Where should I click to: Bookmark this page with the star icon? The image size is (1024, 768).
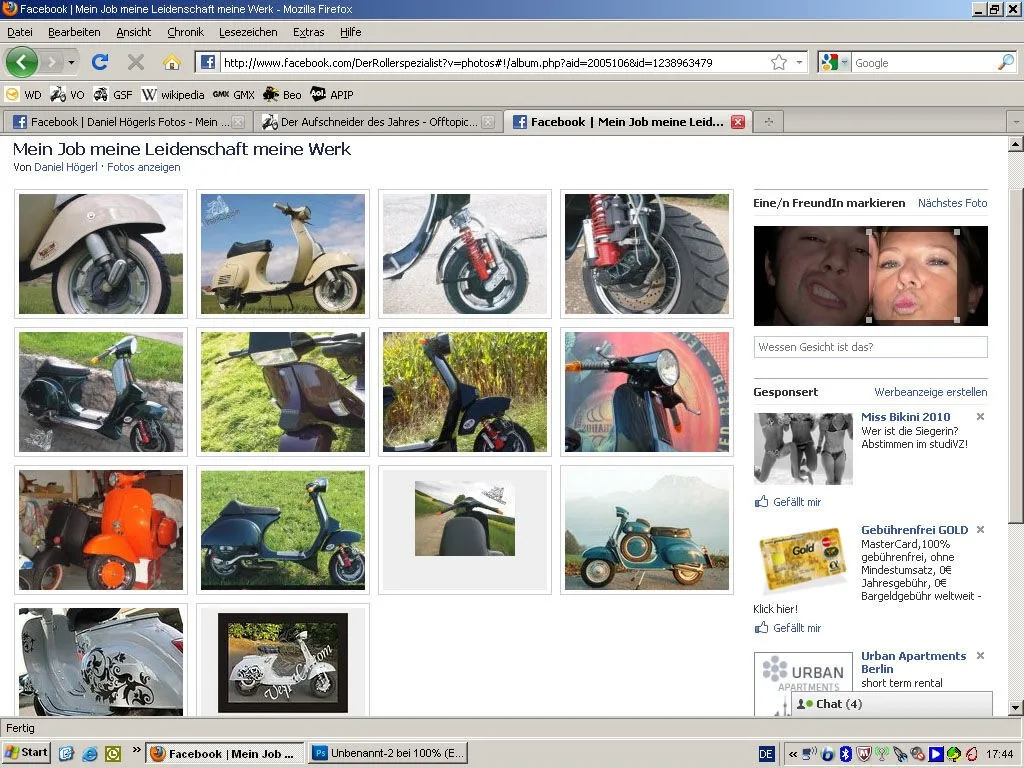pos(779,62)
